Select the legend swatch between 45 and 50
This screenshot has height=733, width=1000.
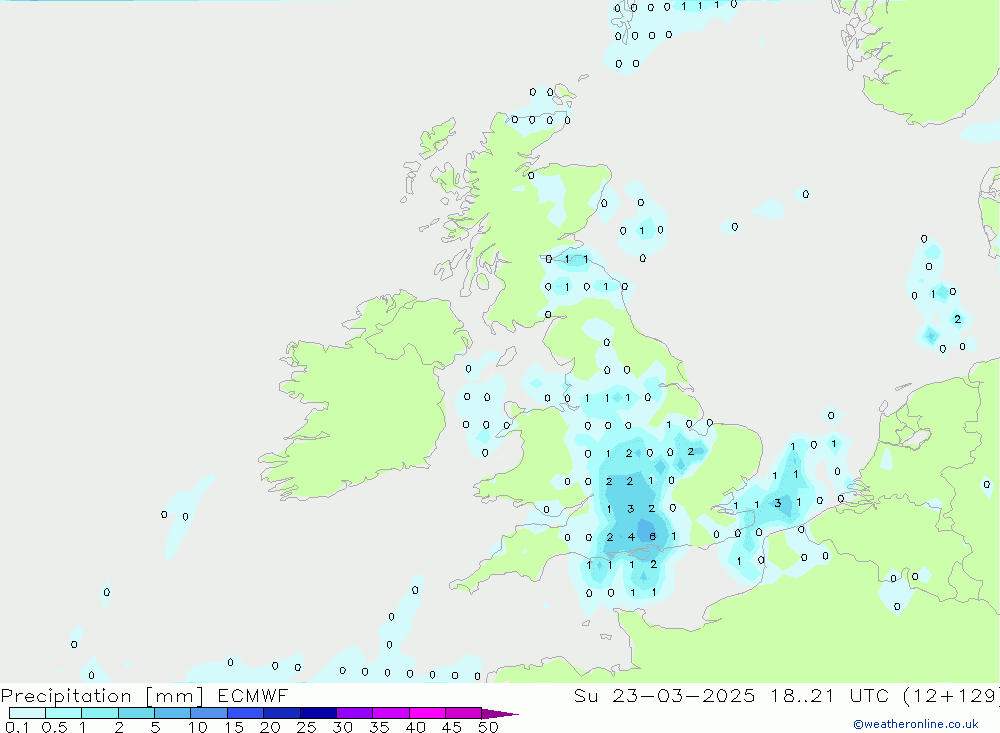click(463, 713)
